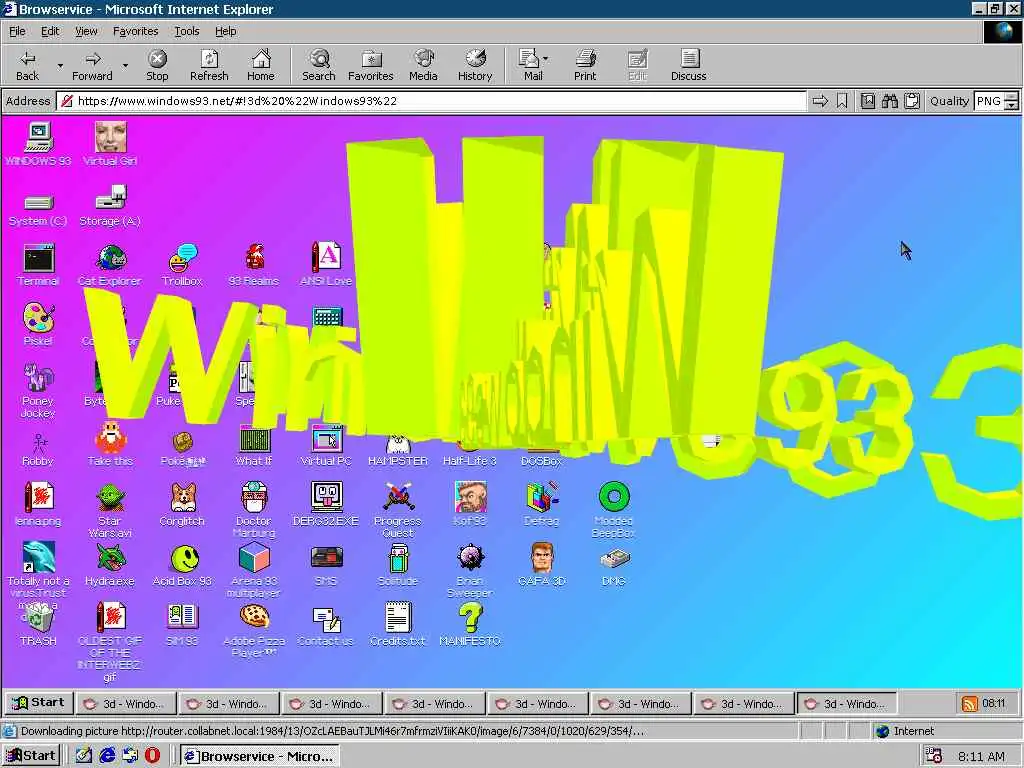The width and height of the screenshot is (1024, 768).
Task: Open the Tools menu
Action: 186,31
